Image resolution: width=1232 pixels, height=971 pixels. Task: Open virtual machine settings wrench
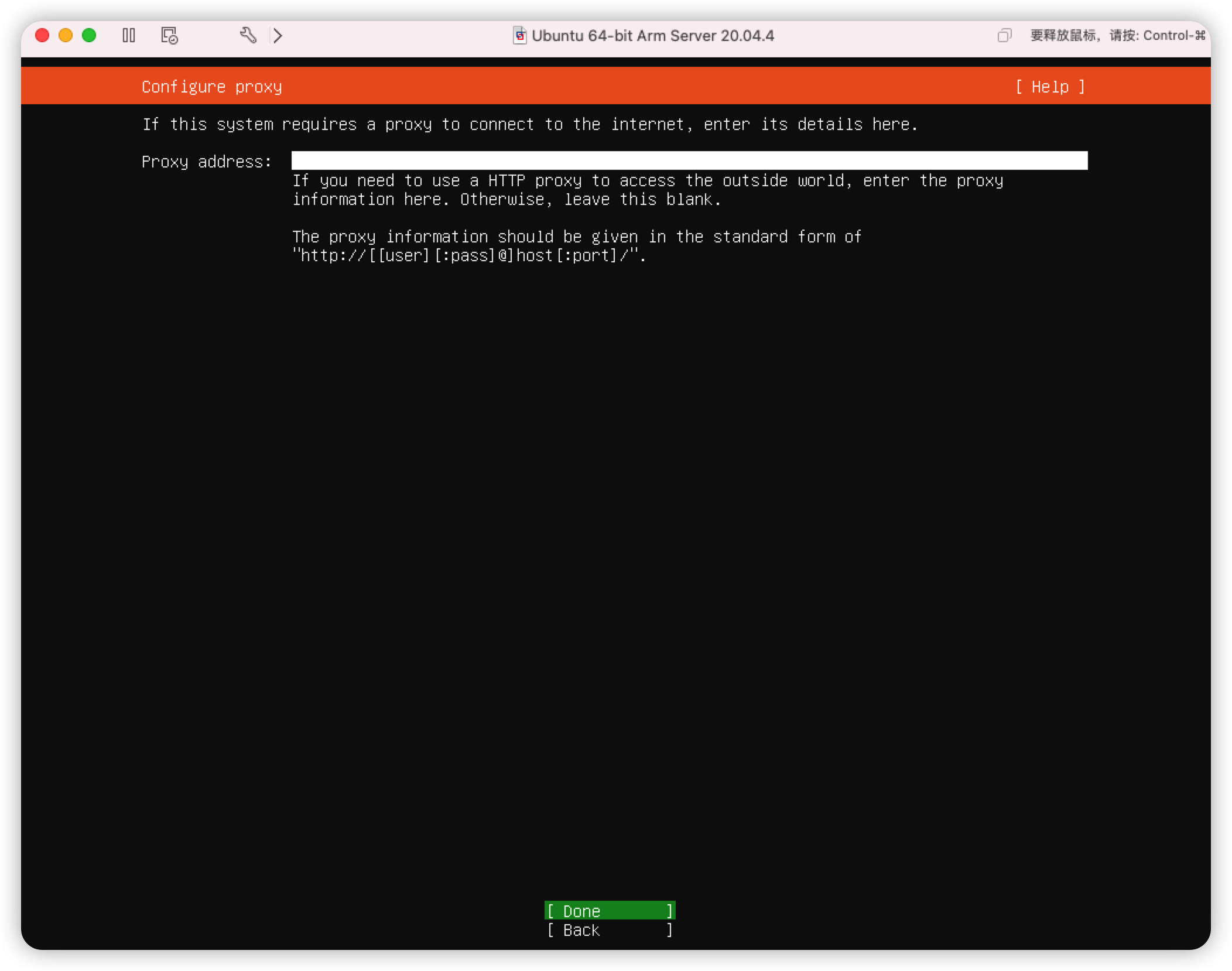248,35
